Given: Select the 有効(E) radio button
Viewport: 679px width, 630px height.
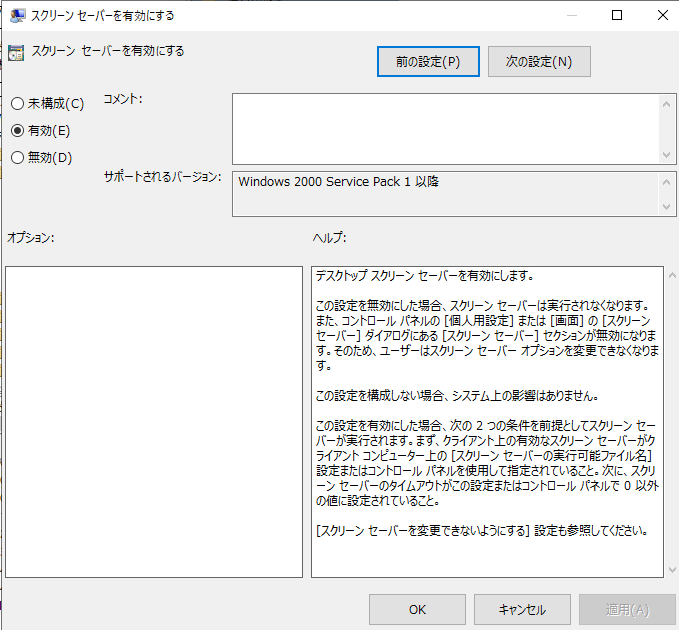Looking at the screenshot, I should (x=17, y=131).
